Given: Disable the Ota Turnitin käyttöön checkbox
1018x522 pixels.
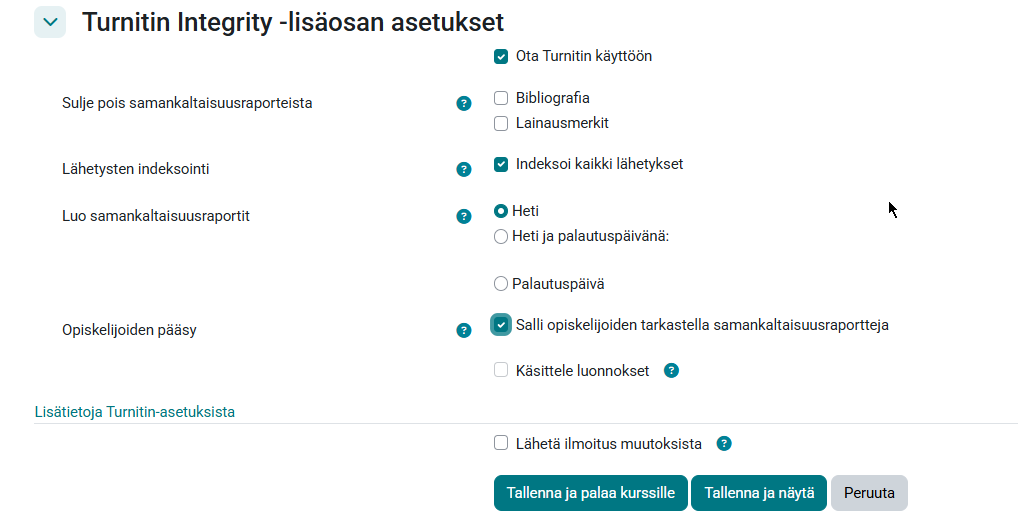Looking at the screenshot, I should (x=501, y=57).
